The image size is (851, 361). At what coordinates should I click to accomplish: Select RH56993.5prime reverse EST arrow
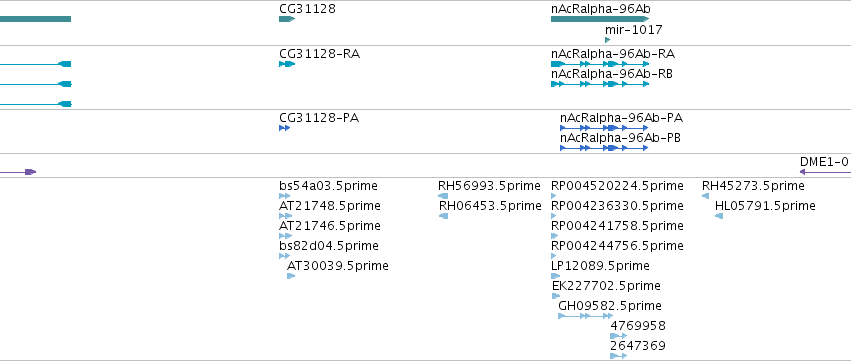pos(443,196)
